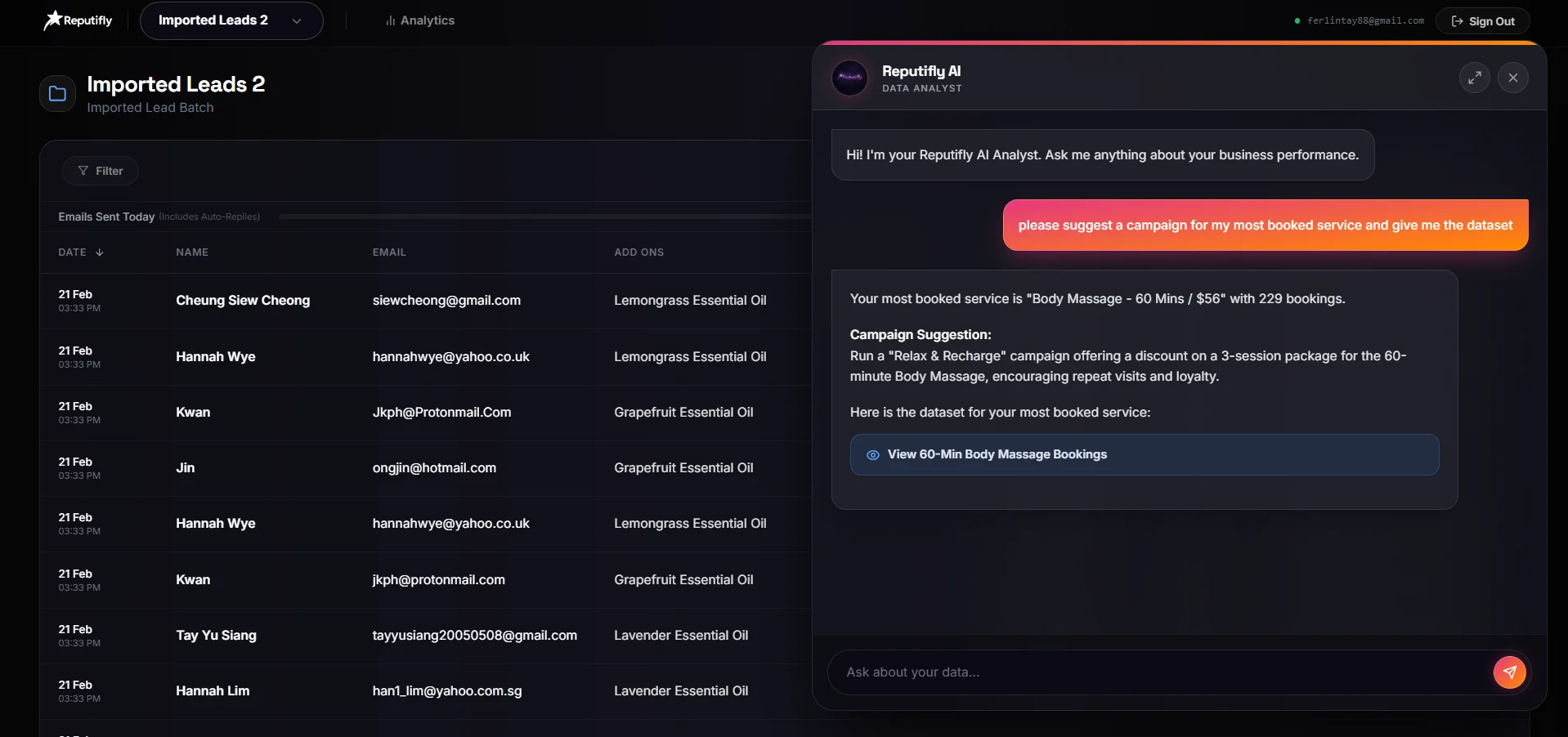Screen dimensions: 1568x737
Task: Click the Campaign Suggestion heading
Action: tap(920, 335)
